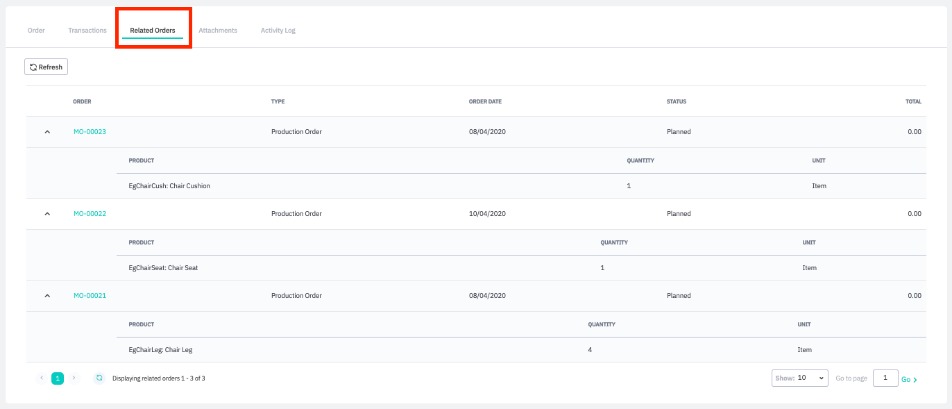Open the Attachments tab

(x=218, y=30)
